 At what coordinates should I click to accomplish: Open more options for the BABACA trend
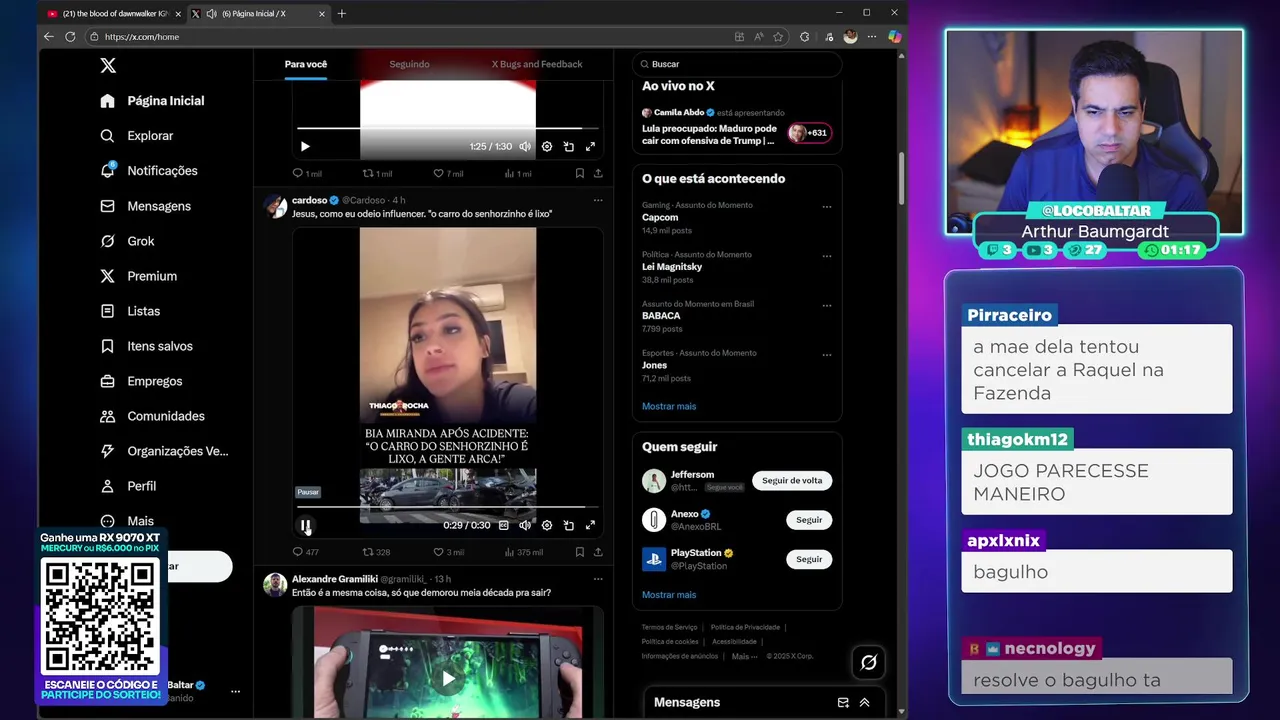pos(826,305)
